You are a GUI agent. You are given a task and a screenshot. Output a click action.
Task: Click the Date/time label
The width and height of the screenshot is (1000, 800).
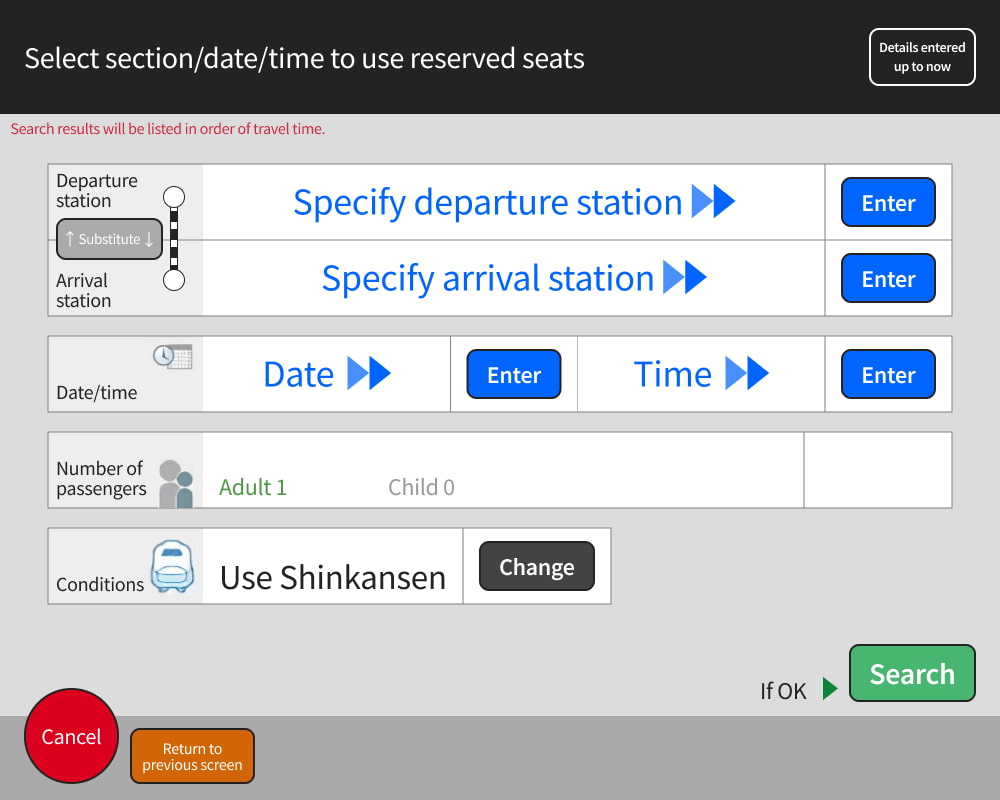[x=96, y=392]
